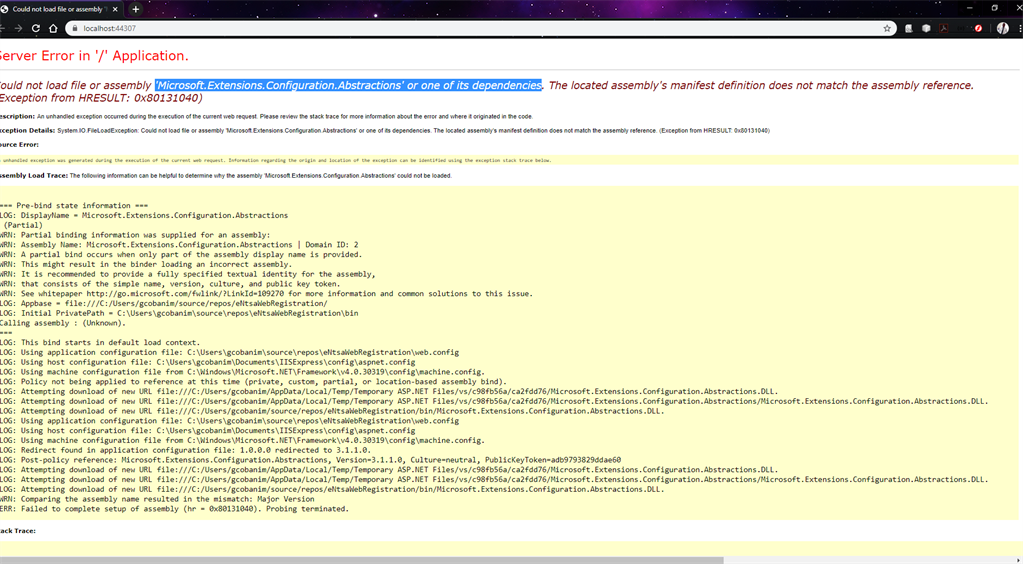Click 'WRN: A partial bind occurs' line
Viewport: 1023px width, 564px height.
point(181,255)
